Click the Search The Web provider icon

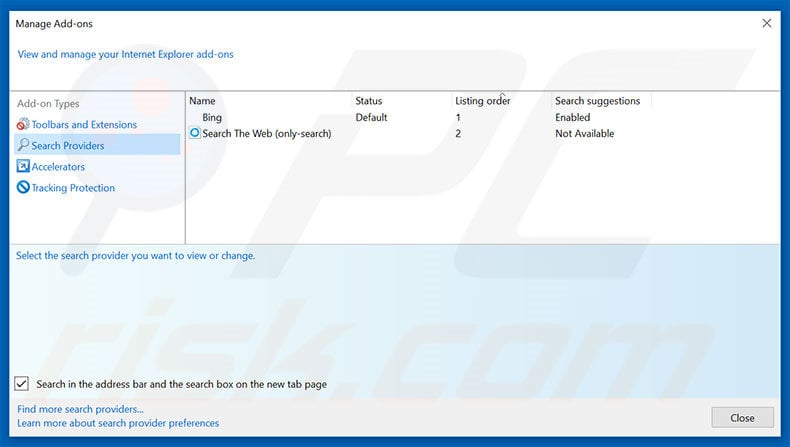194,133
